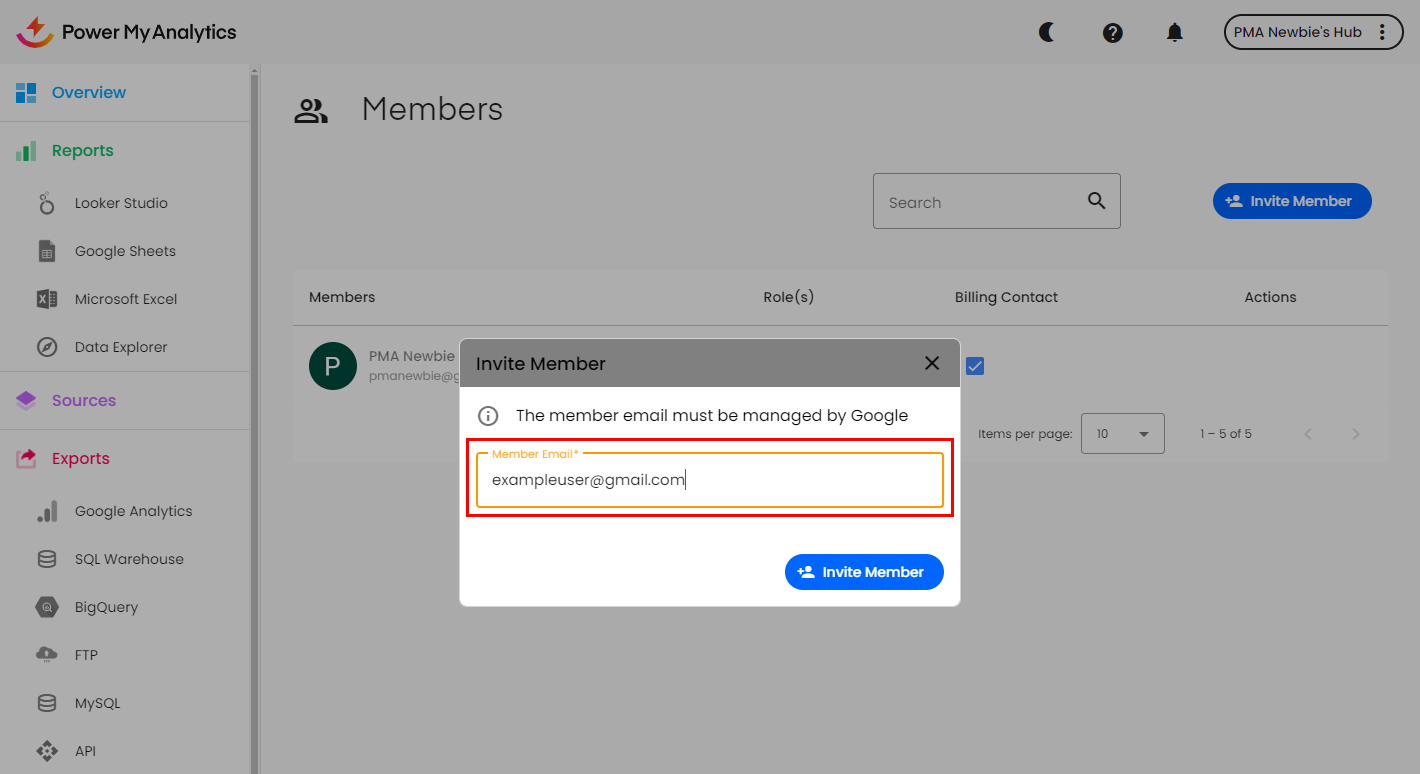This screenshot has height=774, width=1420.
Task: Open Microsoft Excel reports
Action: pos(126,299)
